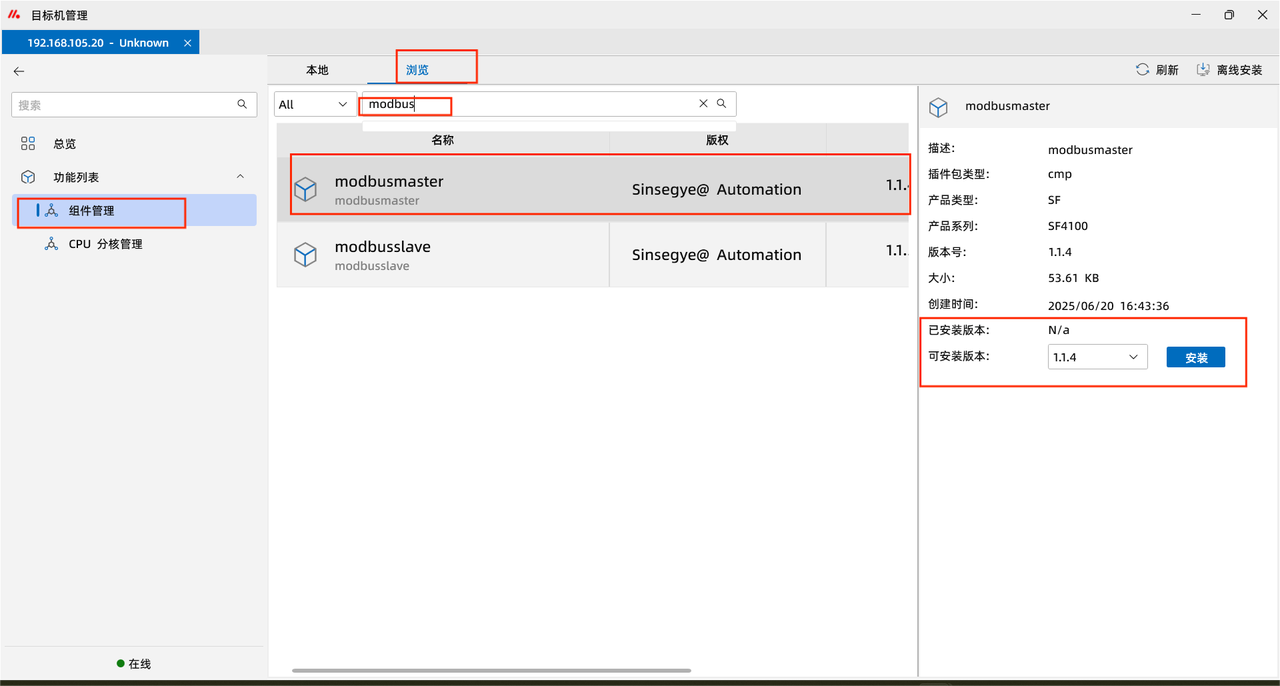Open the 可安装版本 1.1.4 version dropdown
1280x686 pixels.
(1097, 357)
